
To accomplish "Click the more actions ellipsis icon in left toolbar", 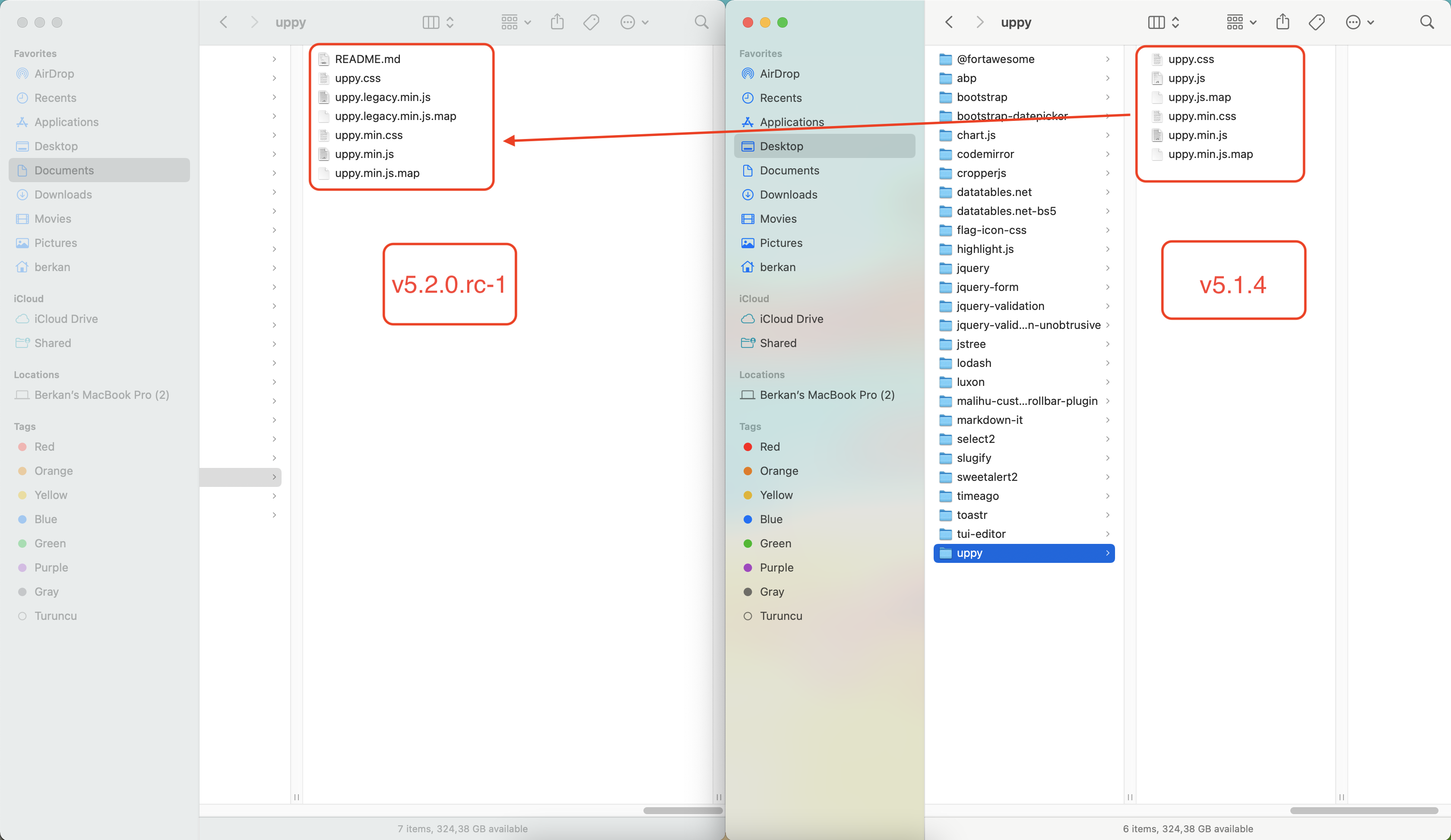I will point(628,22).
